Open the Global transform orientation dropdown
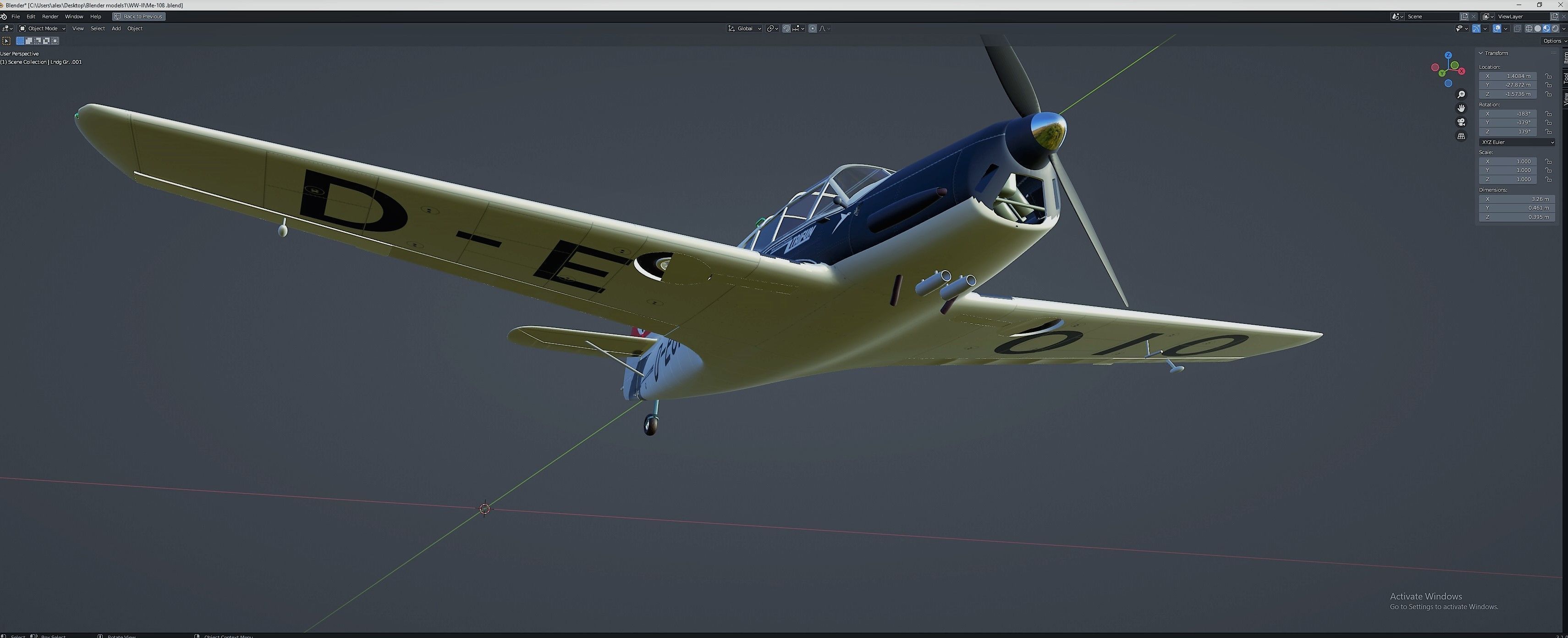The width and height of the screenshot is (1568, 638). [x=744, y=28]
